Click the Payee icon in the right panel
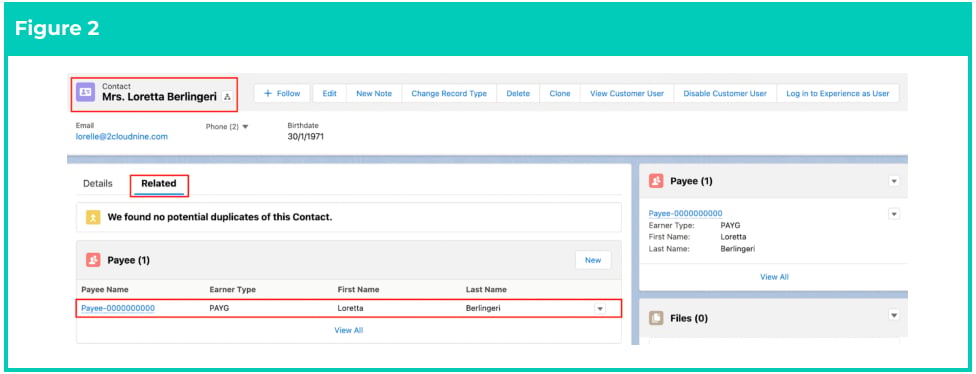Viewport: 976px width, 374px height. pos(656,181)
